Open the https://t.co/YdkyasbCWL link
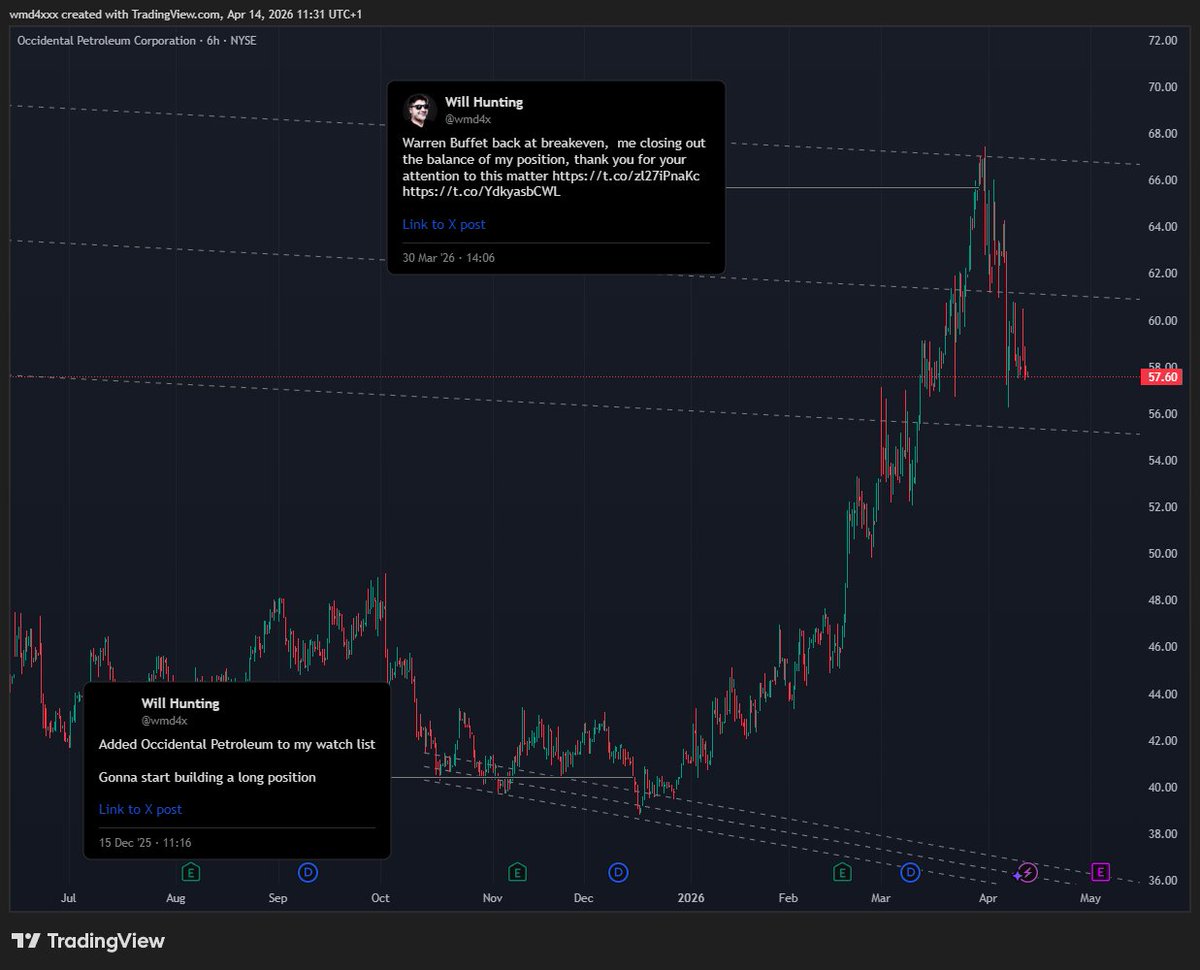 [x=482, y=192]
